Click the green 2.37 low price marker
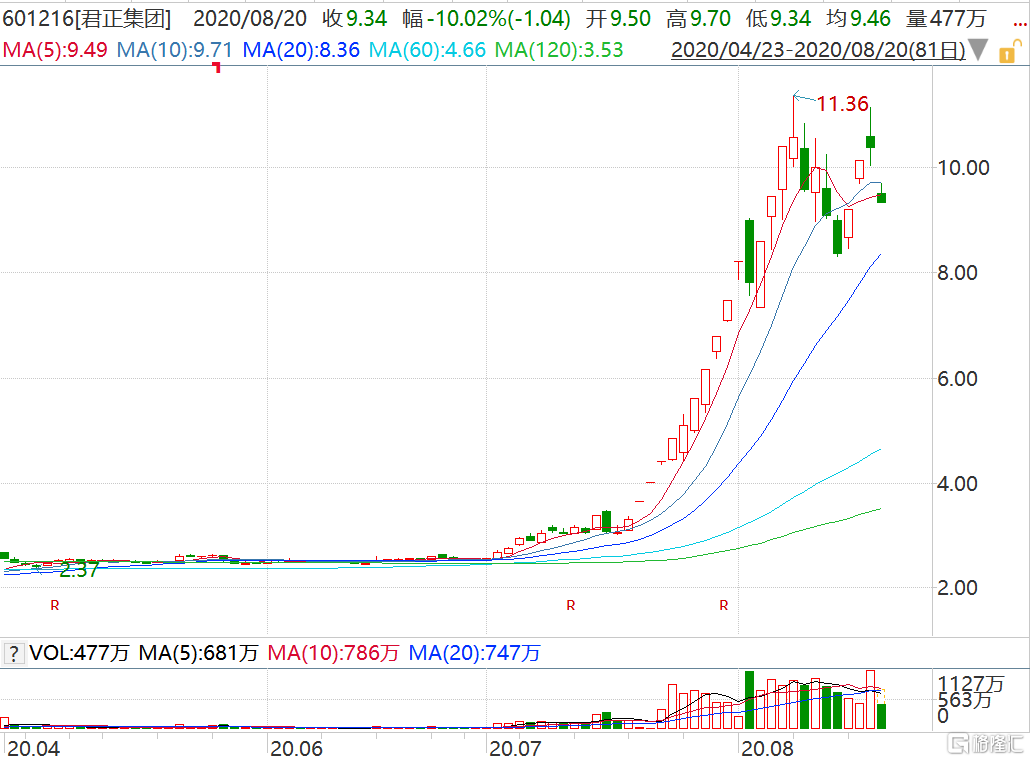 (x=79, y=571)
